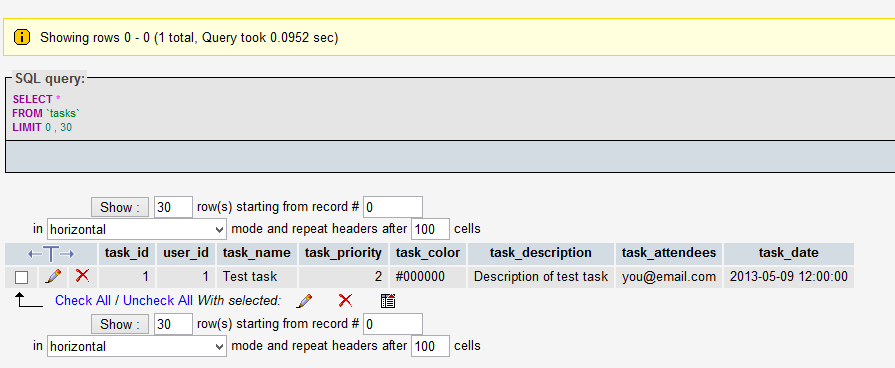Viewport: 895px width, 368px height.
Task: Click the upper row count field showing 30
Action: 174,207
